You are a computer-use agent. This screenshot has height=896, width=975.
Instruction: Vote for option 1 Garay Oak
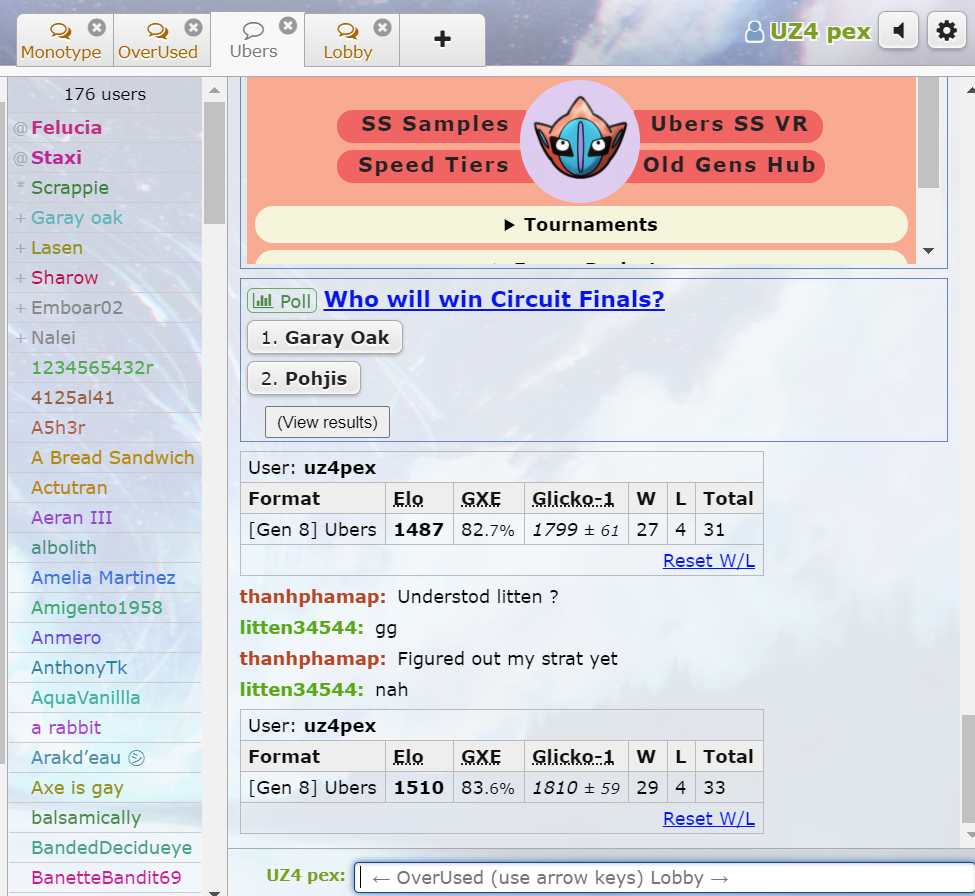click(324, 338)
